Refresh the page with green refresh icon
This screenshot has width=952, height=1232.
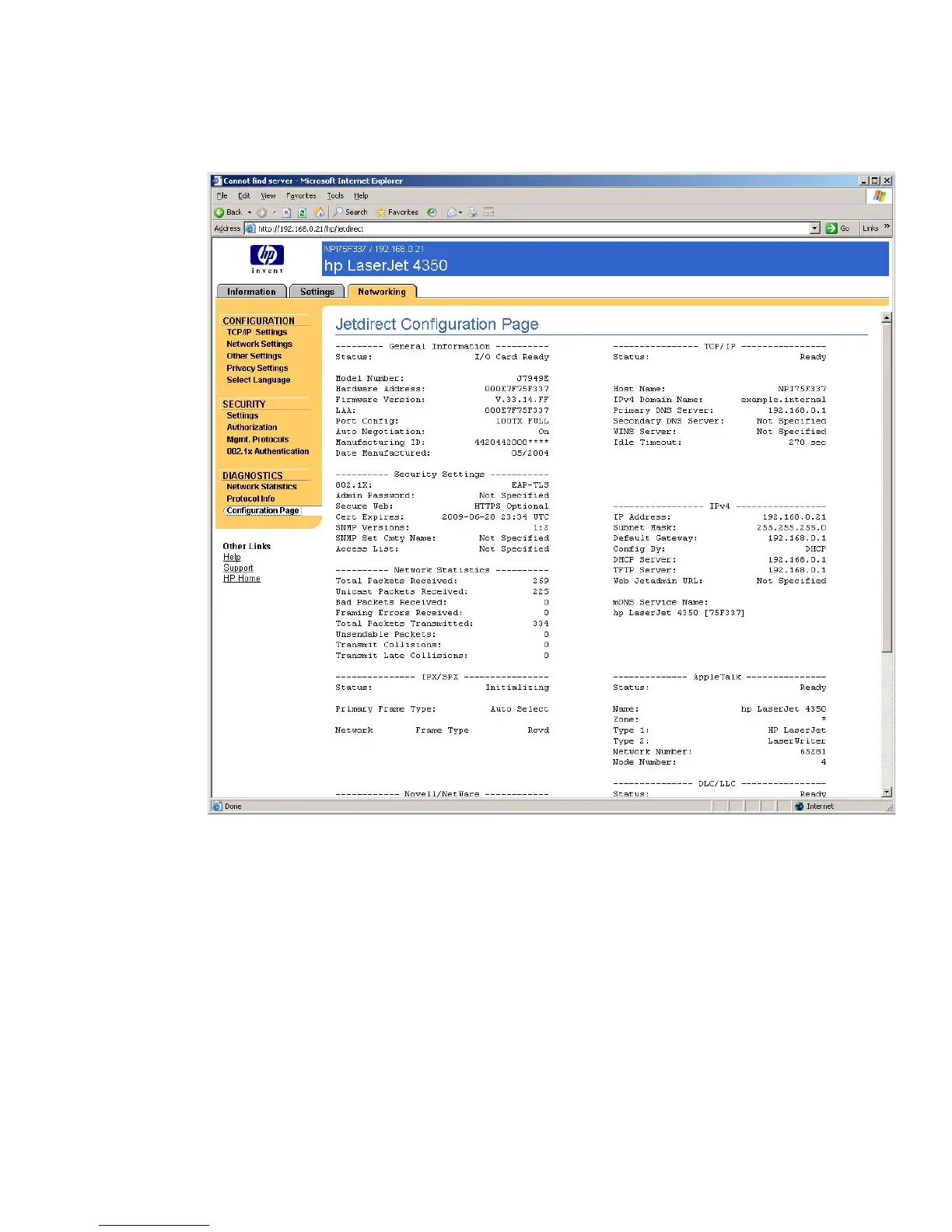coord(302,212)
